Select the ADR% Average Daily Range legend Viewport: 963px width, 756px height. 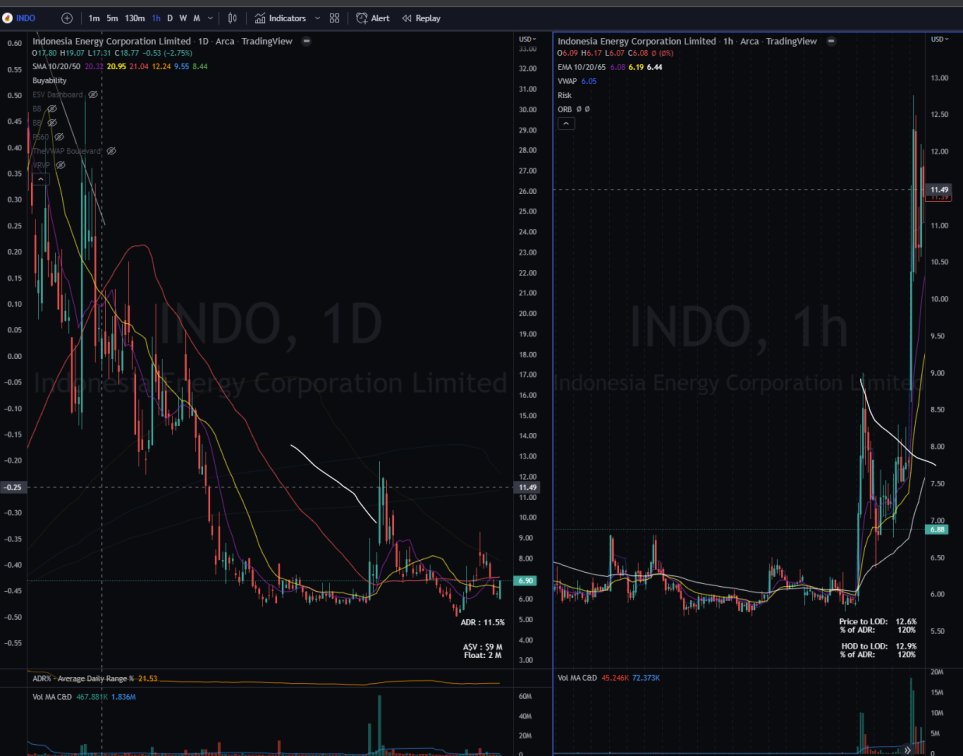point(83,679)
